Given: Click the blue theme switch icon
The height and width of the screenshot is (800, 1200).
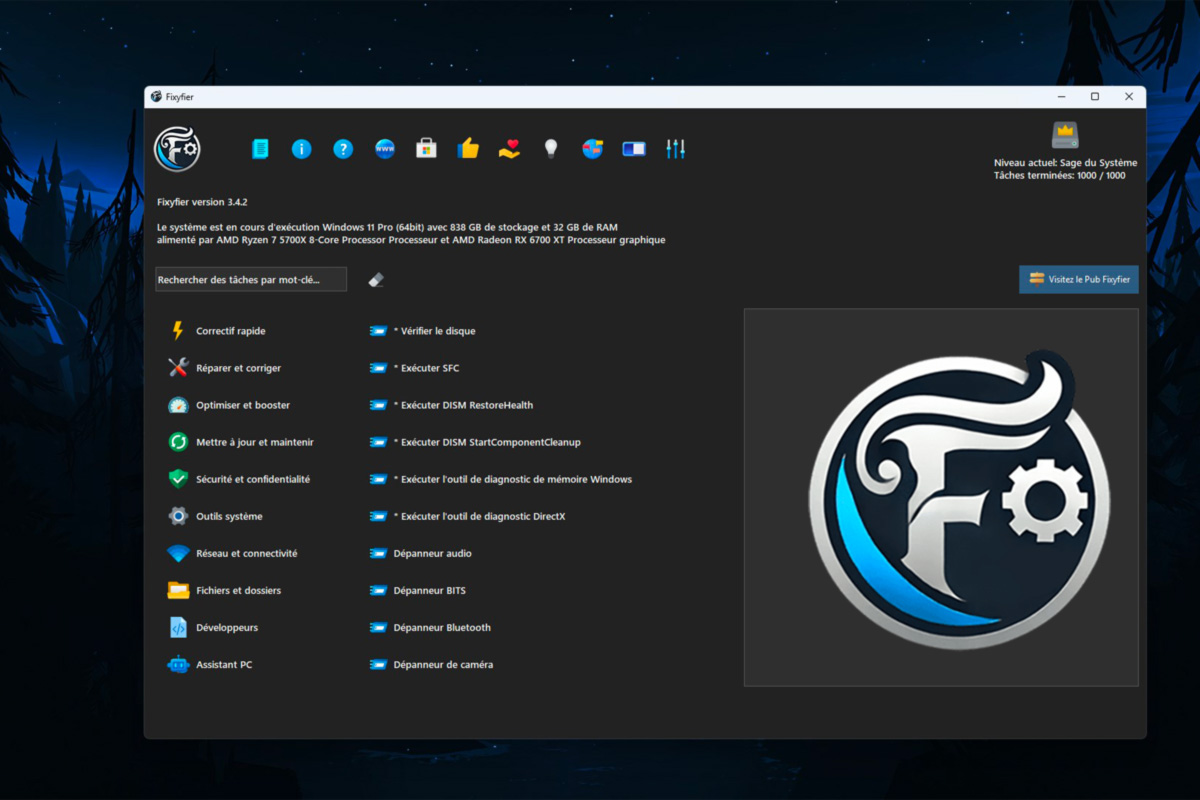Looking at the screenshot, I should pos(634,149).
